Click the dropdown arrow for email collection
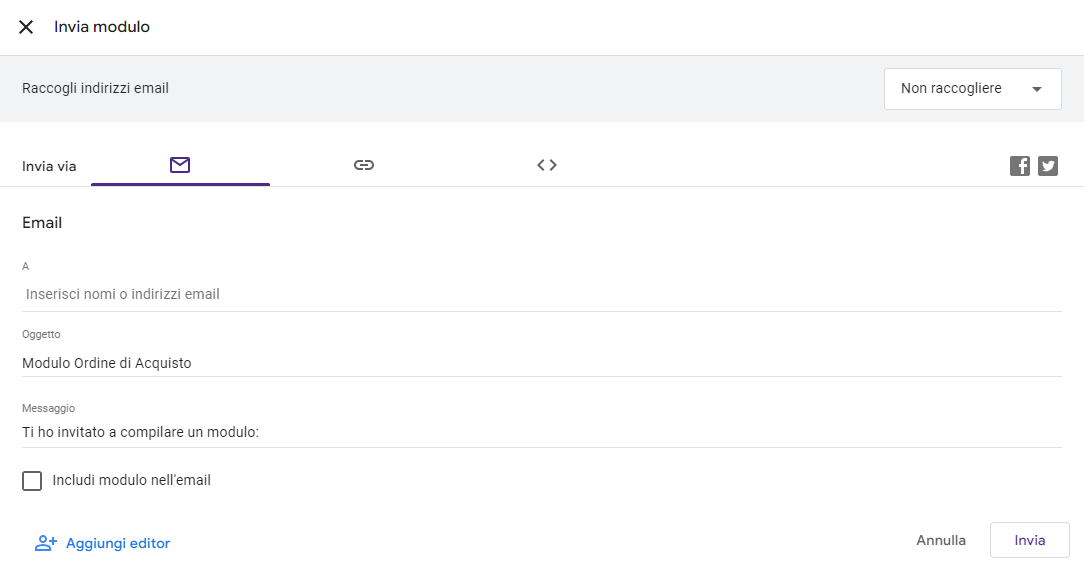The image size is (1084, 585). tap(1037, 89)
